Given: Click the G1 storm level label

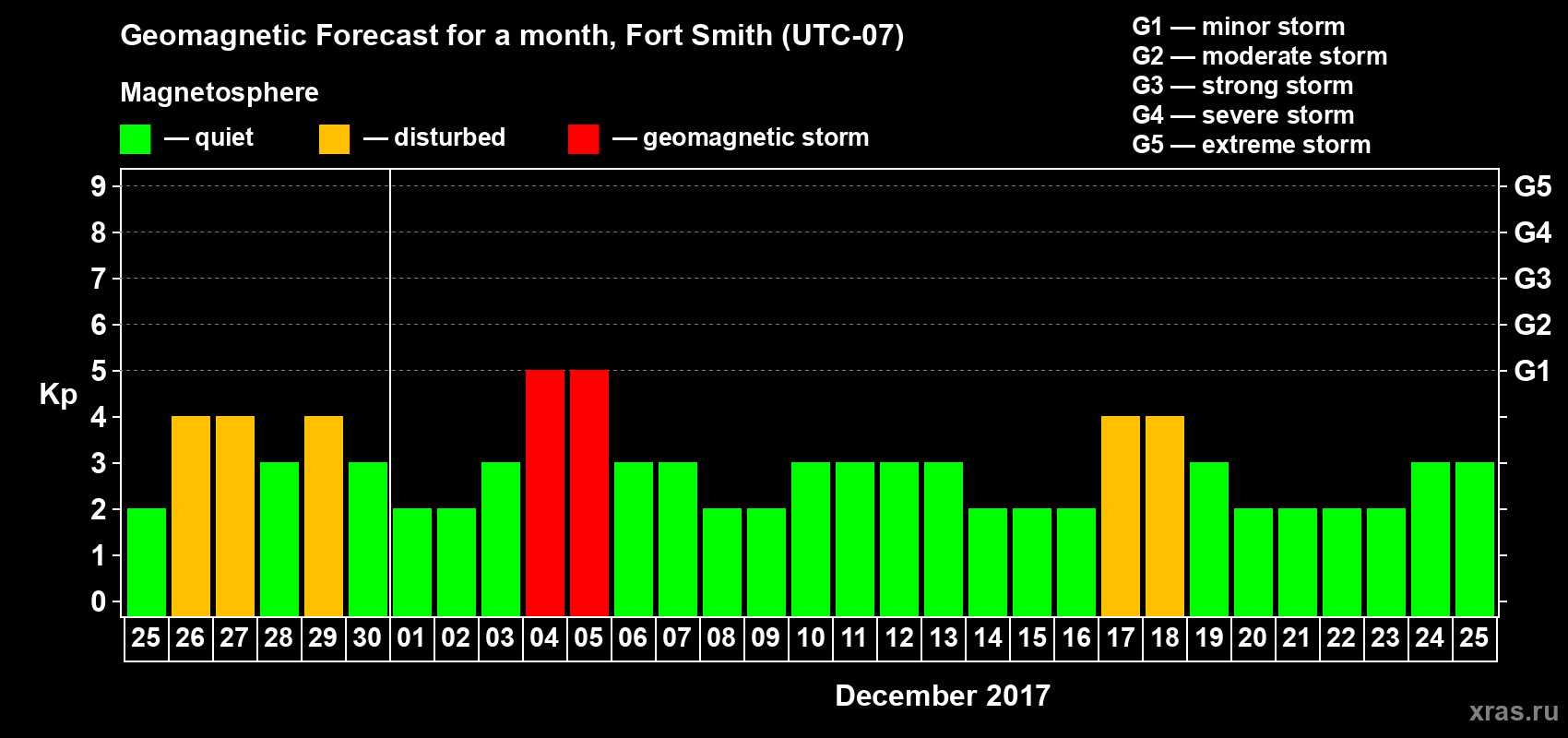Looking at the screenshot, I should point(1532,371).
